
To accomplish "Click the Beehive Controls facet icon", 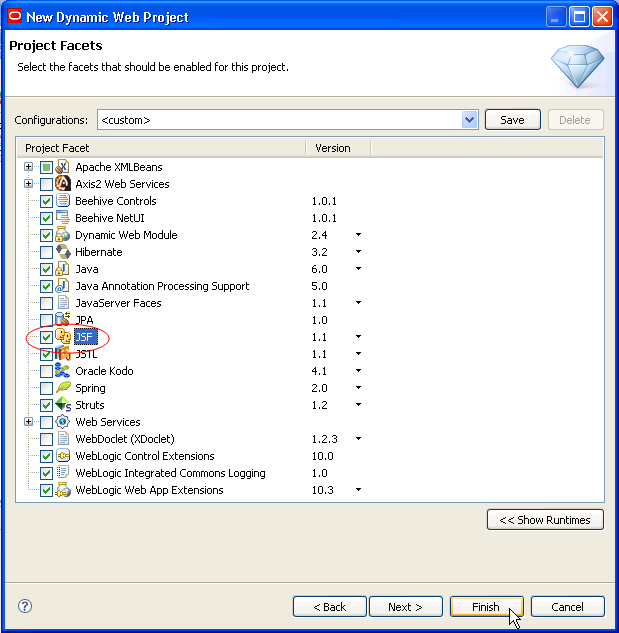I will click(63, 200).
